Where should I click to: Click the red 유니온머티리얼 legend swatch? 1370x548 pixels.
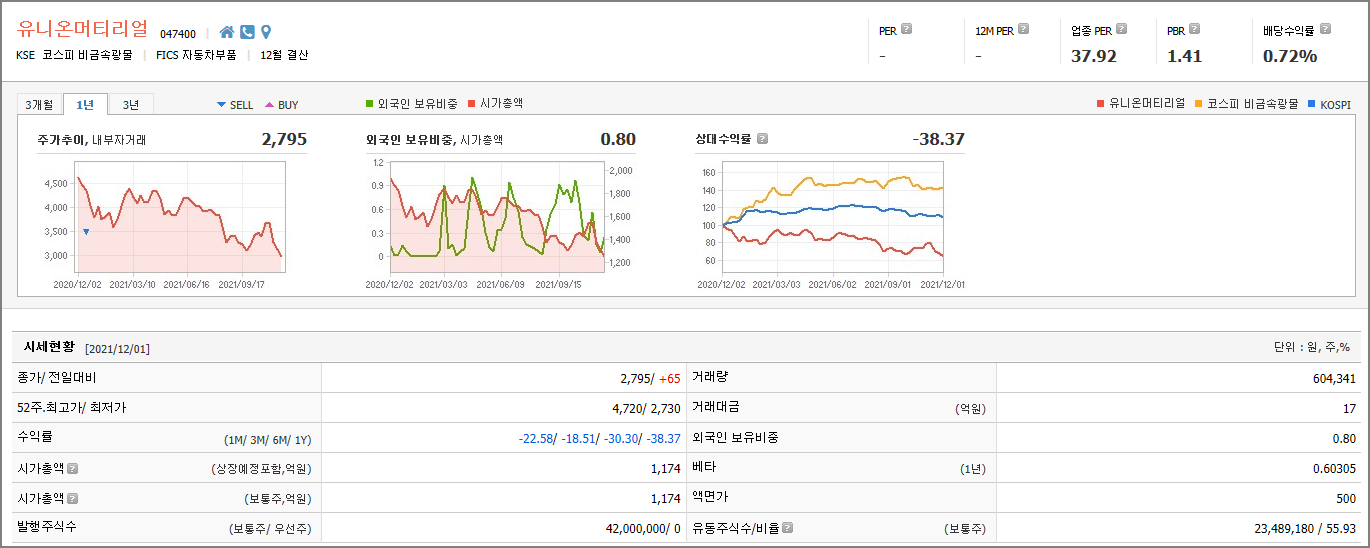[1101, 103]
